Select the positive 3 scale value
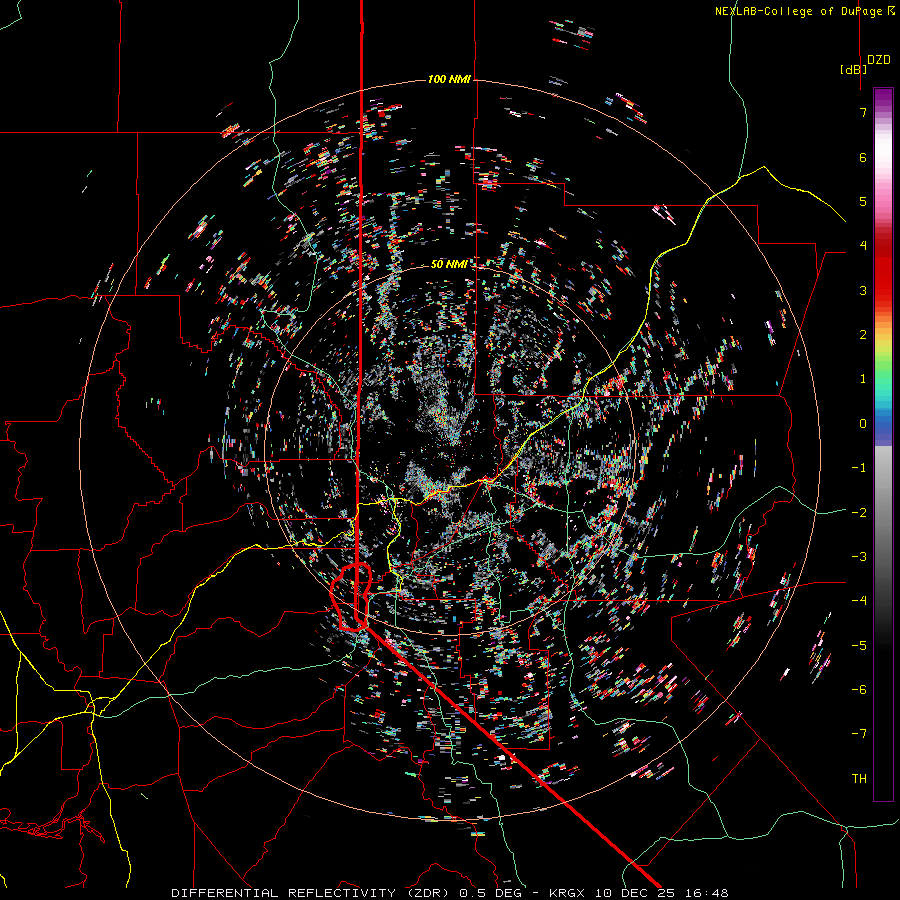This screenshot has width=900, height=900. [863, 290]
